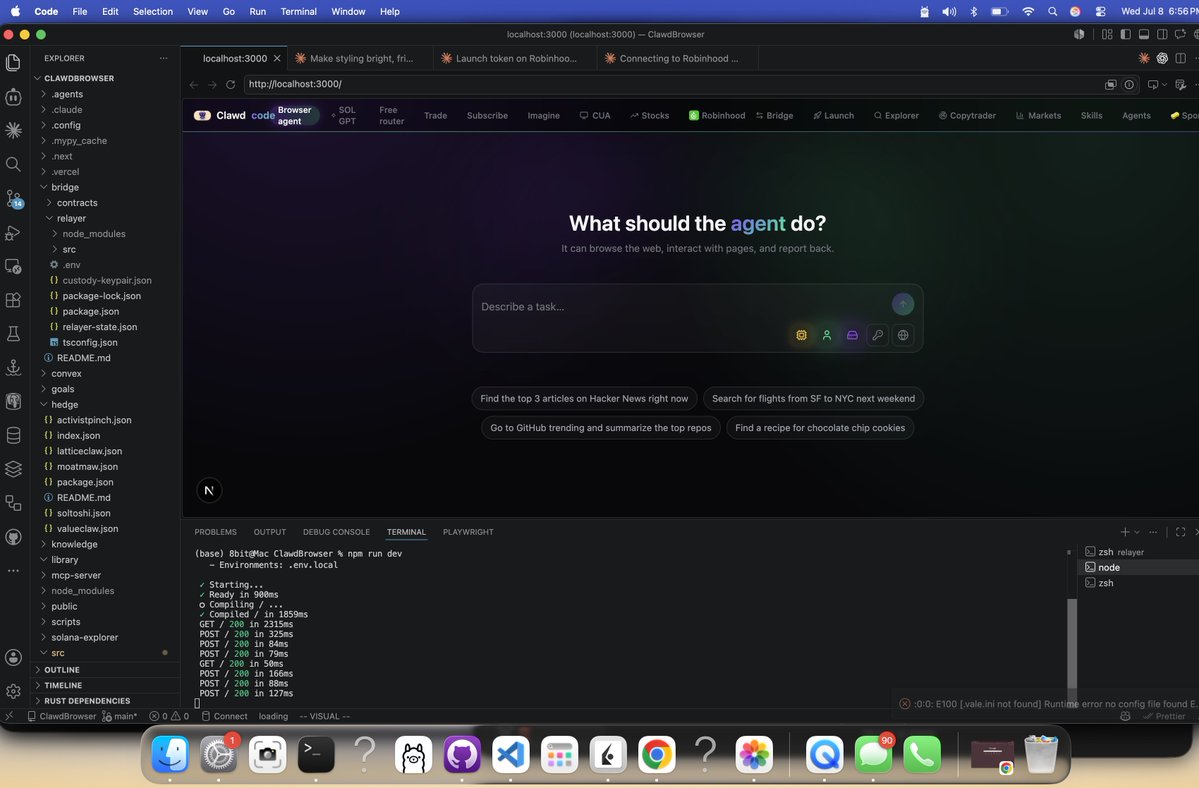Toggle the primary side bar layout button

point(1126,34)
